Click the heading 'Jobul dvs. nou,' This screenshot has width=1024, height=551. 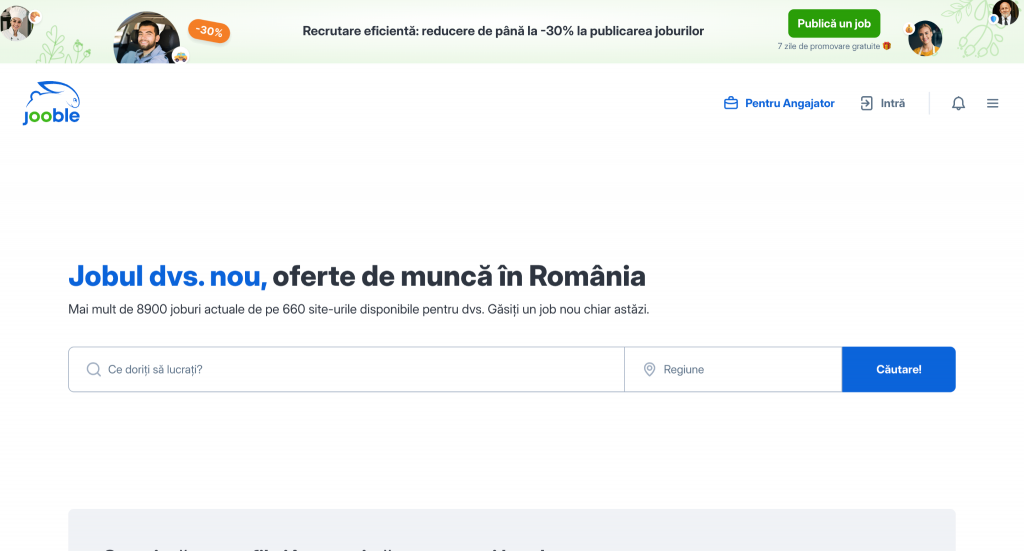pyautogui.click(x=168, y=276)
